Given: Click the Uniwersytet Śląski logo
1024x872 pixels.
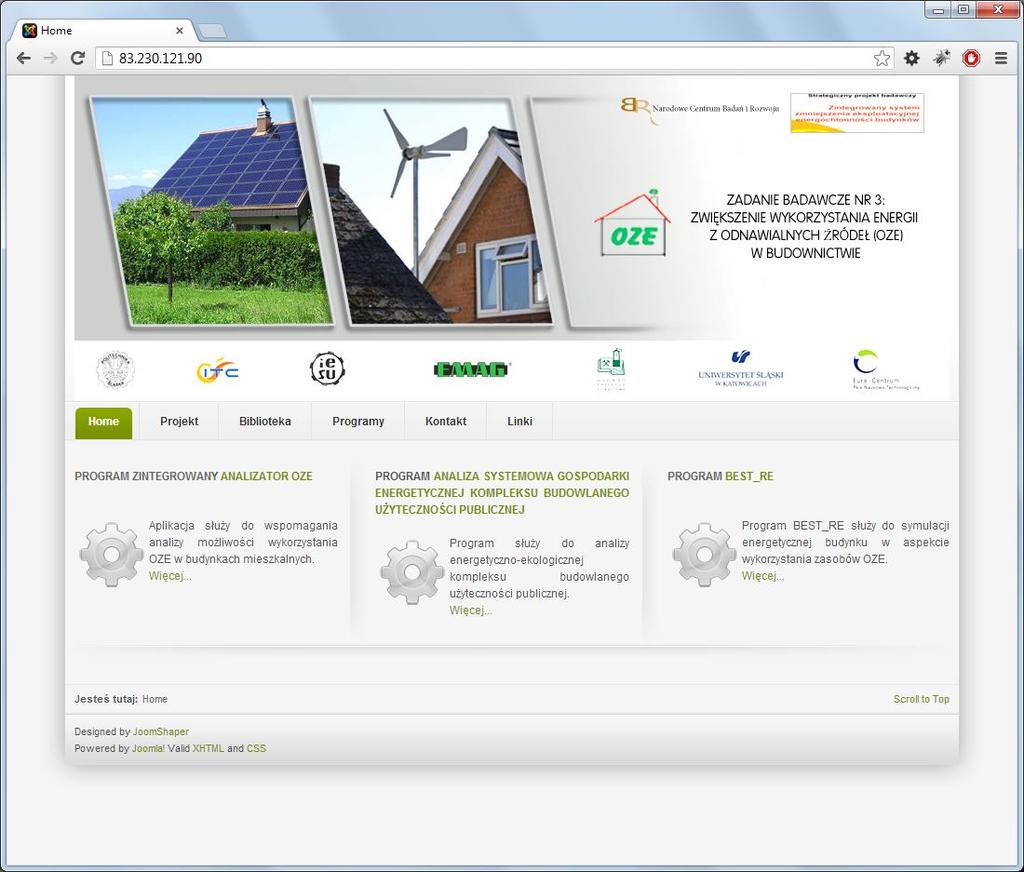Looking at the screenshot, I should click(x=740, y=369).
